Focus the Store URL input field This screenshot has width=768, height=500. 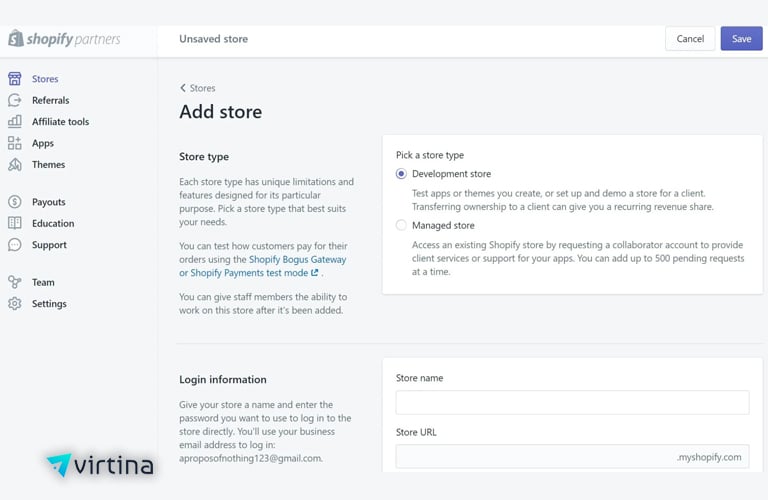(572, 457)
